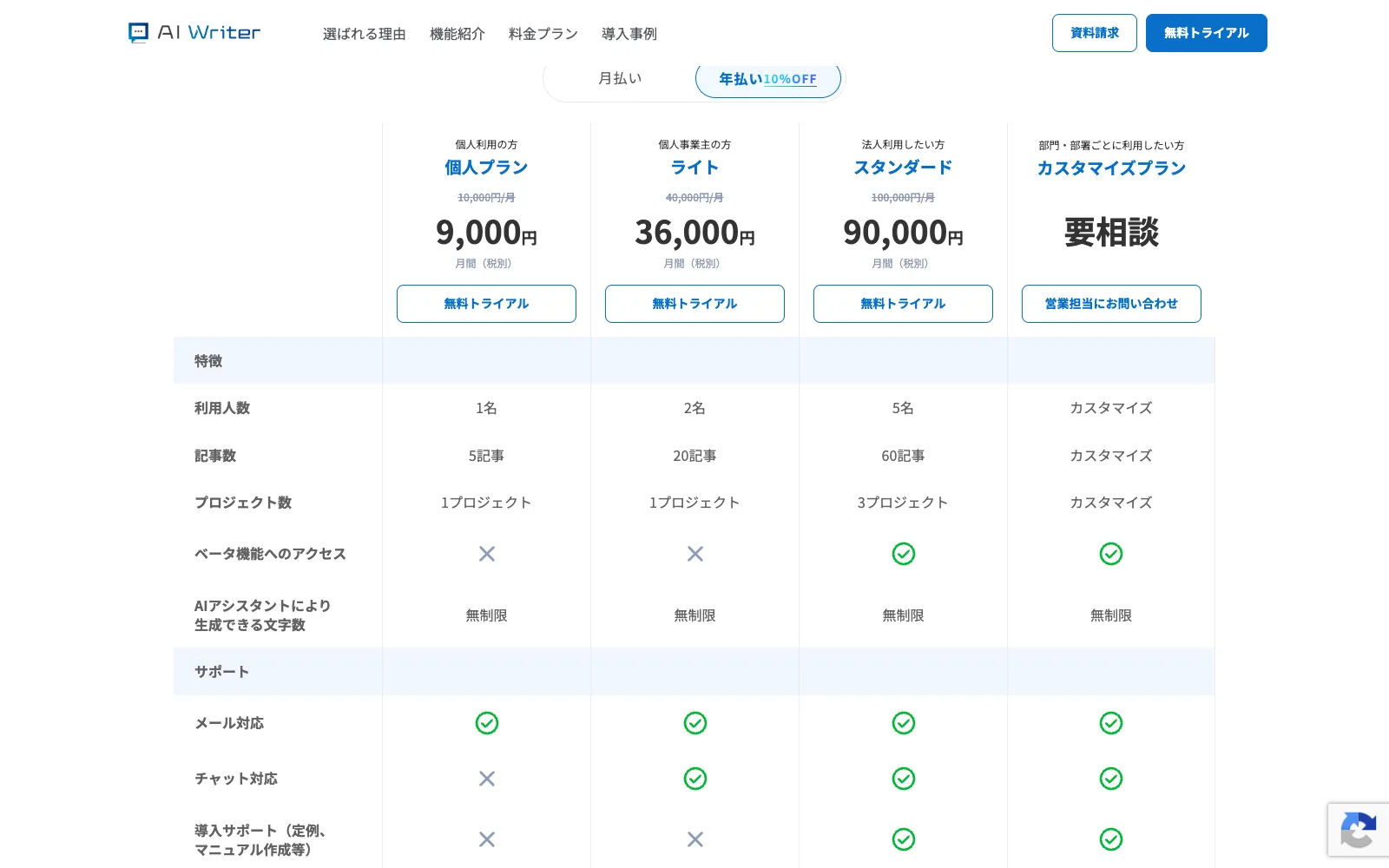Click the メール対応 check icon under スタンダード
This screenshot has width=1389, height=868.
tap(904, 723)
